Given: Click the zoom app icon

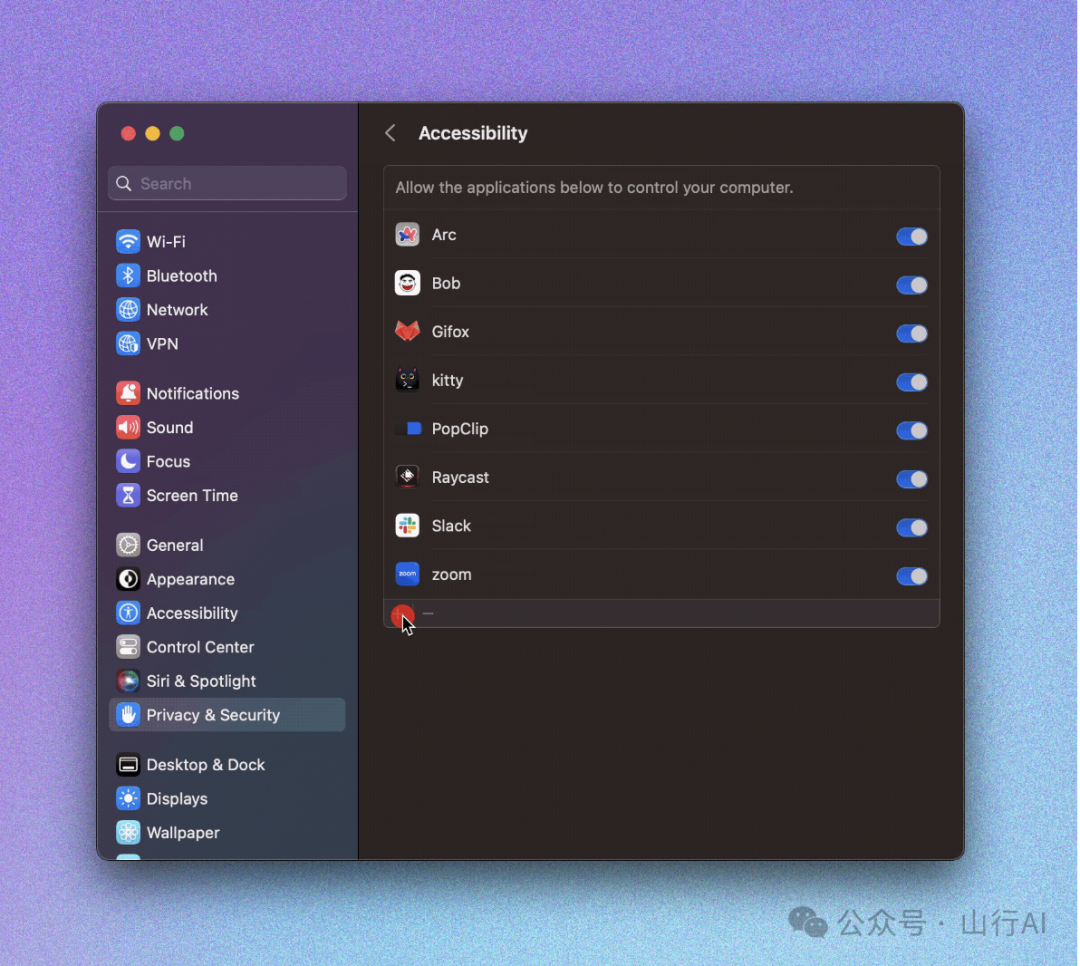Looking at the screenshot, I should pyautogui.click(x=408, y=574).
